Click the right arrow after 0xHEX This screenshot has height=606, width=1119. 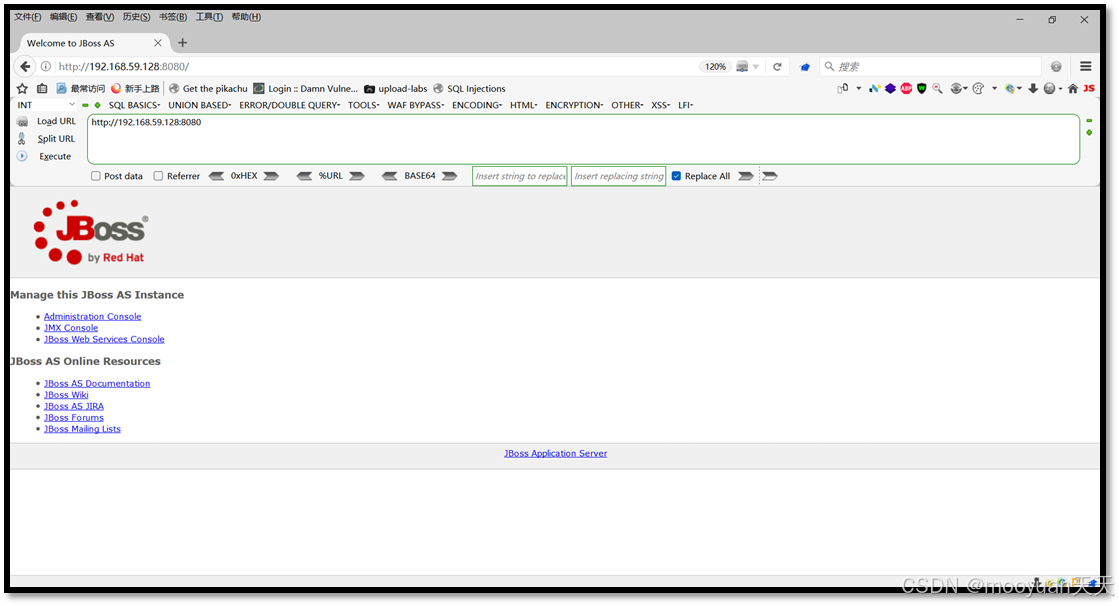pyautogui.click(x=271, y=176)
